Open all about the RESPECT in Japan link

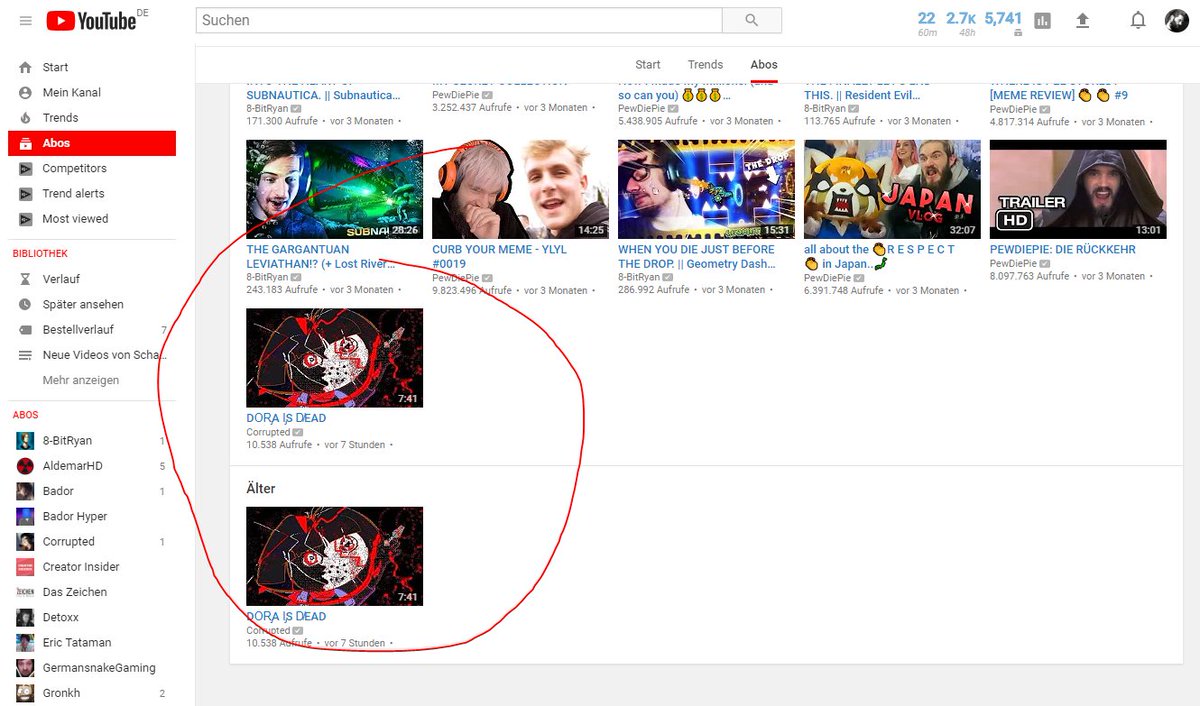pyautogui.click(x=880, y=257)
